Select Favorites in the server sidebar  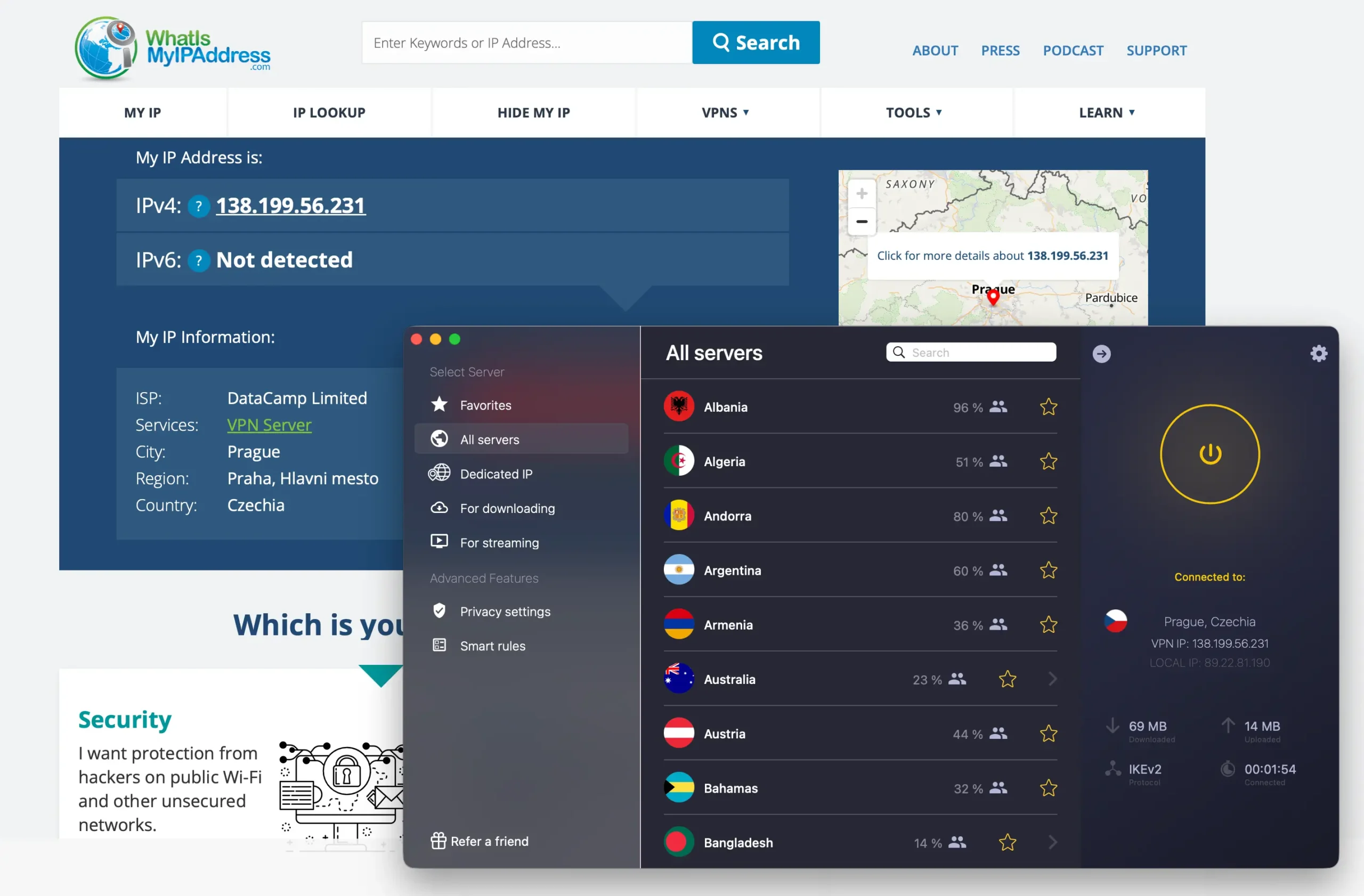(485, 405)
